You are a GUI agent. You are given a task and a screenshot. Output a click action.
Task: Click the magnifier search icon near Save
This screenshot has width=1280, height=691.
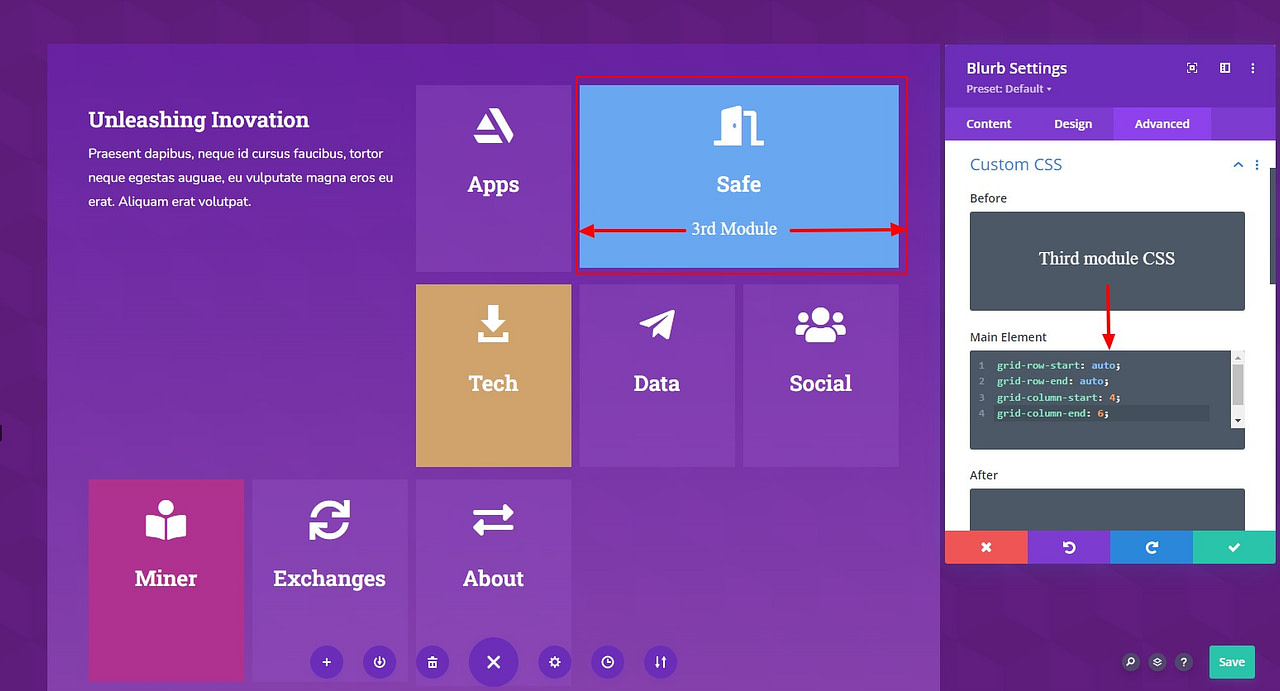click(1130, 662)
